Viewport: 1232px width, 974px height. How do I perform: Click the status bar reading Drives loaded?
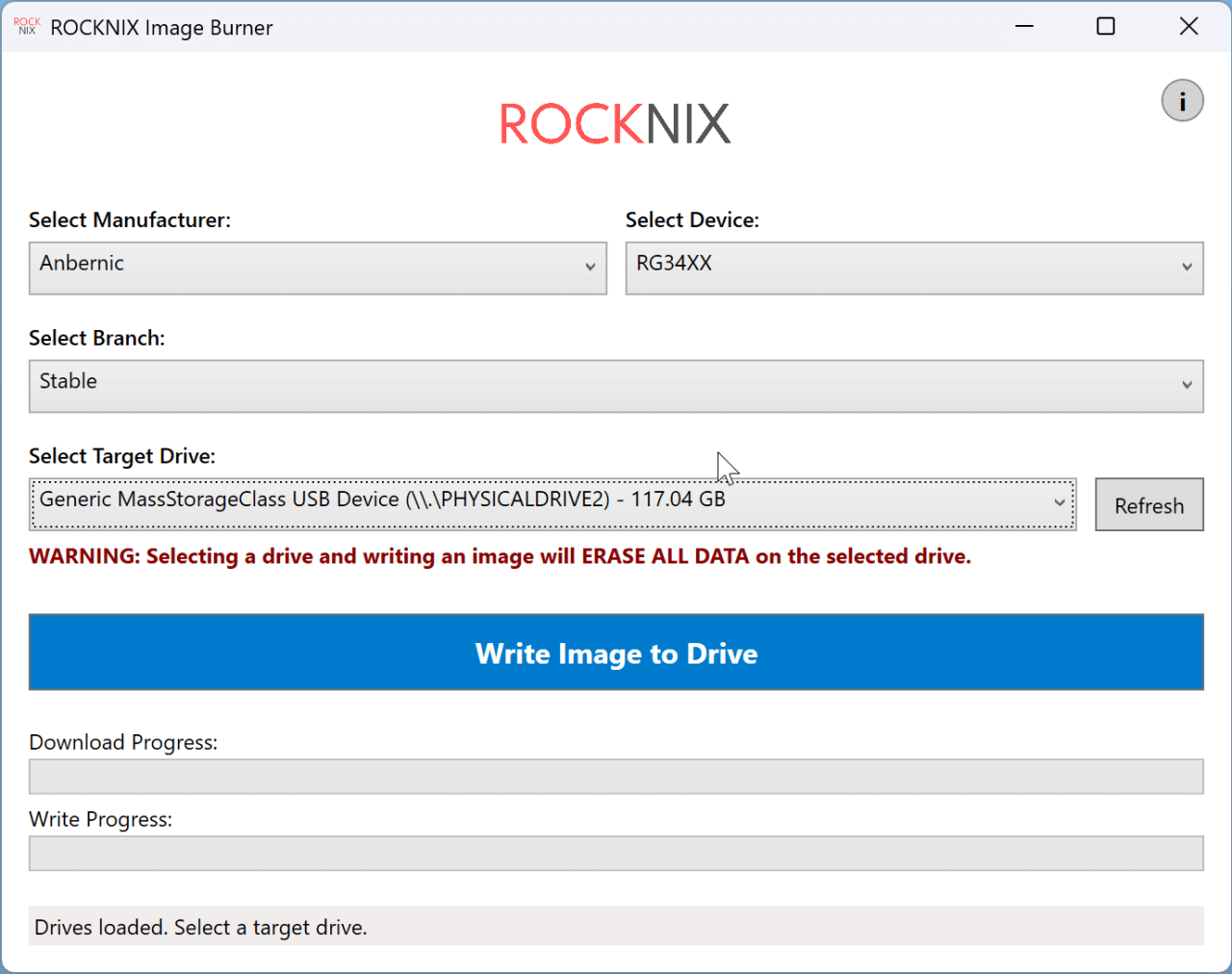pos(616,926)
